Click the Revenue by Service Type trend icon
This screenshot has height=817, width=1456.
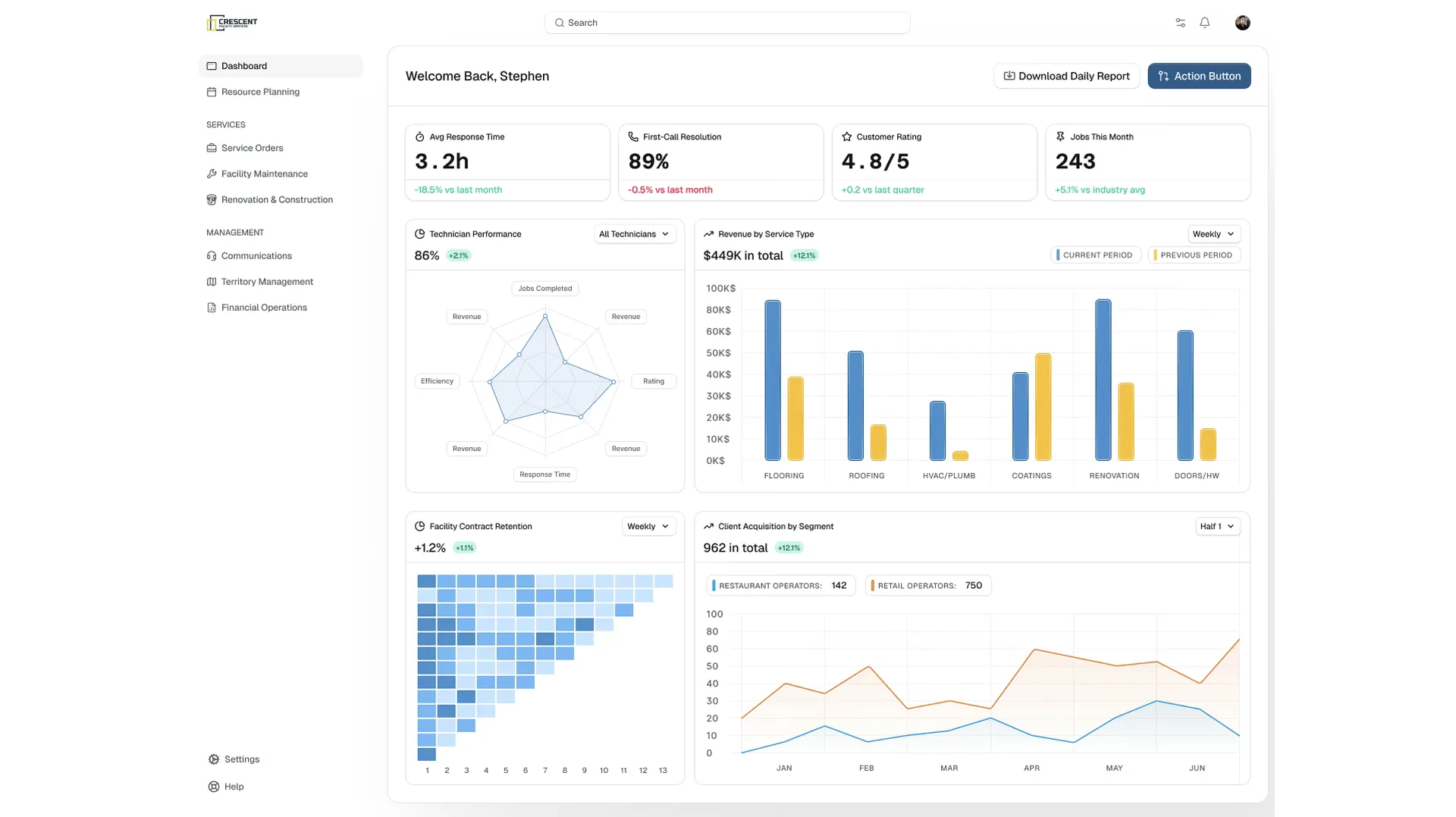point(708,233)
